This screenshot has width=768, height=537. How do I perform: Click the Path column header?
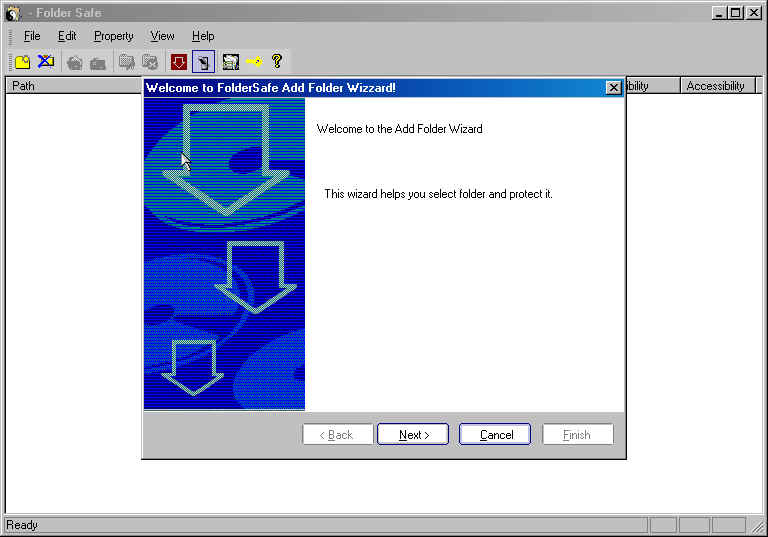(x=73, y=86)
